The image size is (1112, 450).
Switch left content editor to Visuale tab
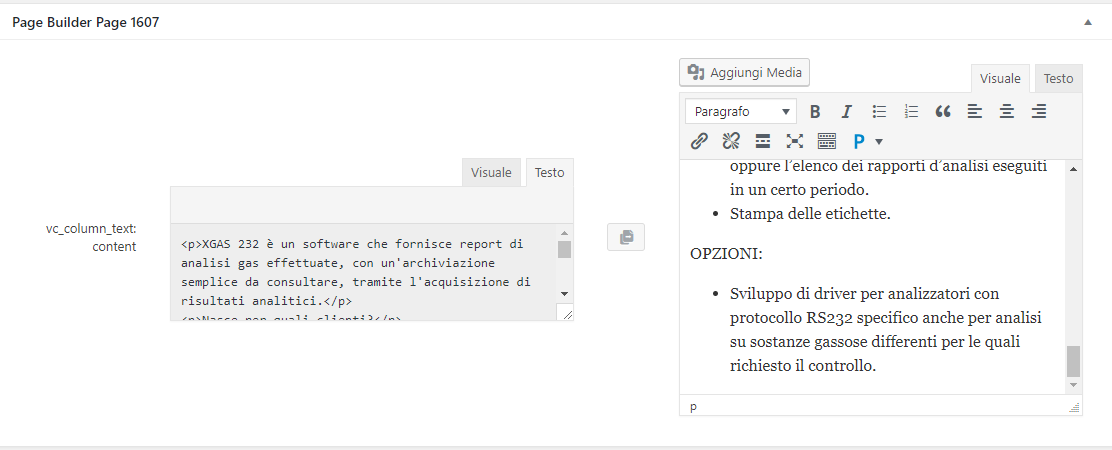point(491,172)
